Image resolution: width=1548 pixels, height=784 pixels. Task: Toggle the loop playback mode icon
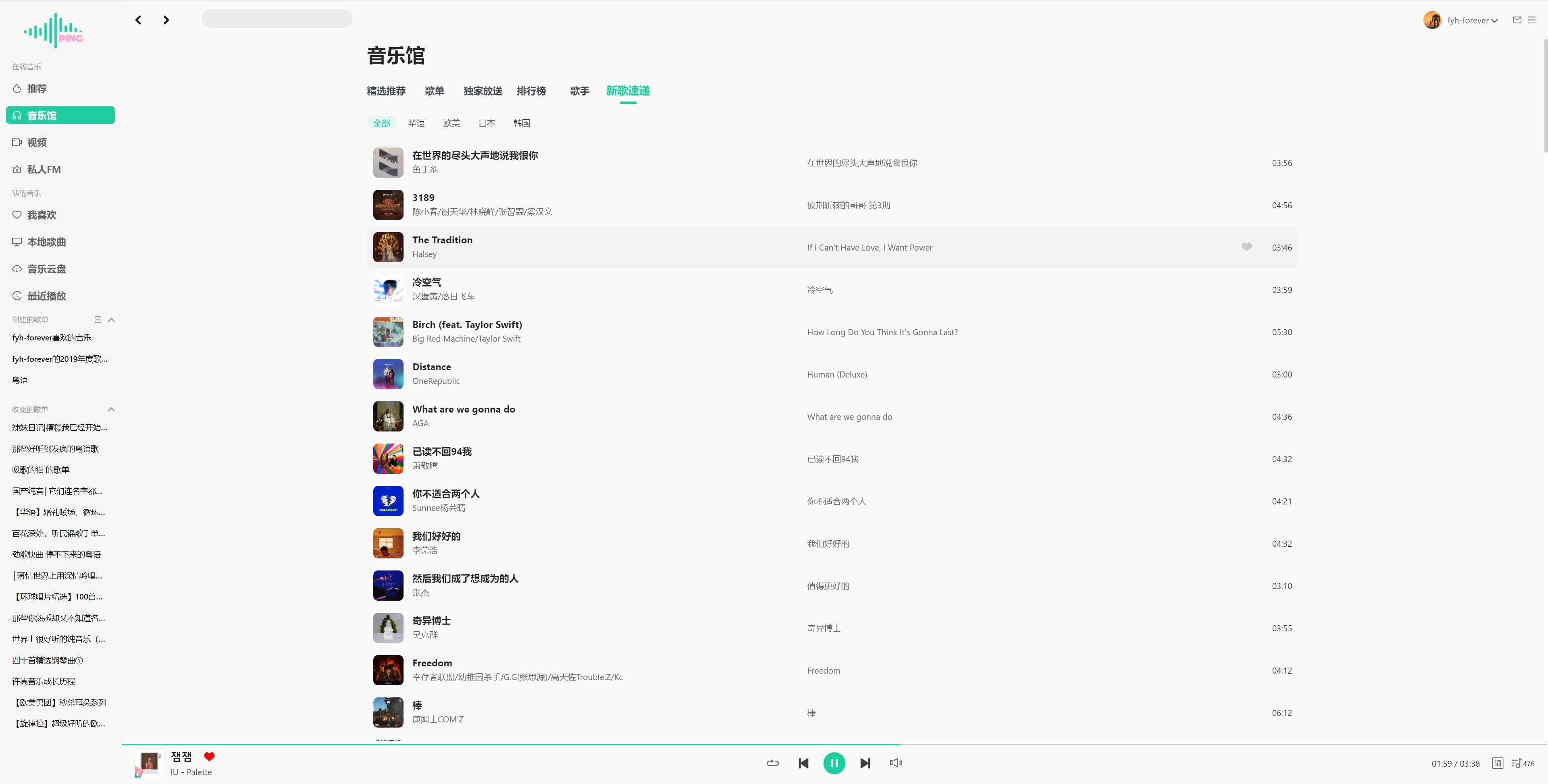[x=773, y=763]
